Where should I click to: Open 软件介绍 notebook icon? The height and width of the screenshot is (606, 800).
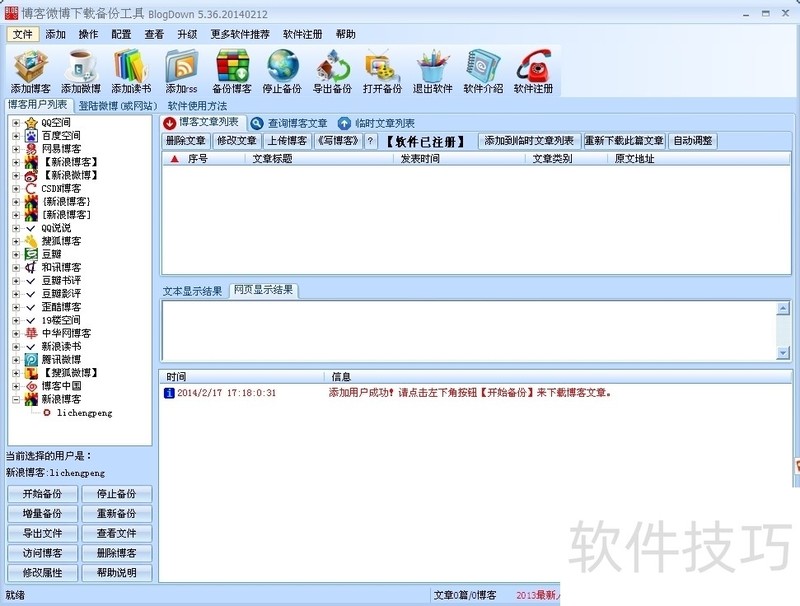(x=483, y=66)
